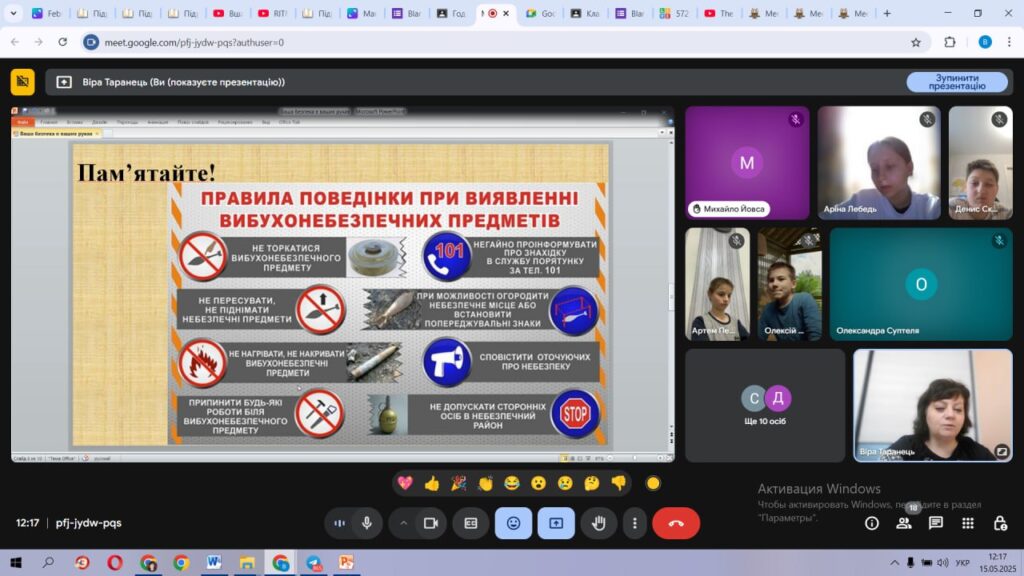This screenshot has width=1024, height=576.
Task: Pick the yellow reaction skin tone swatch
Action: 653,483
